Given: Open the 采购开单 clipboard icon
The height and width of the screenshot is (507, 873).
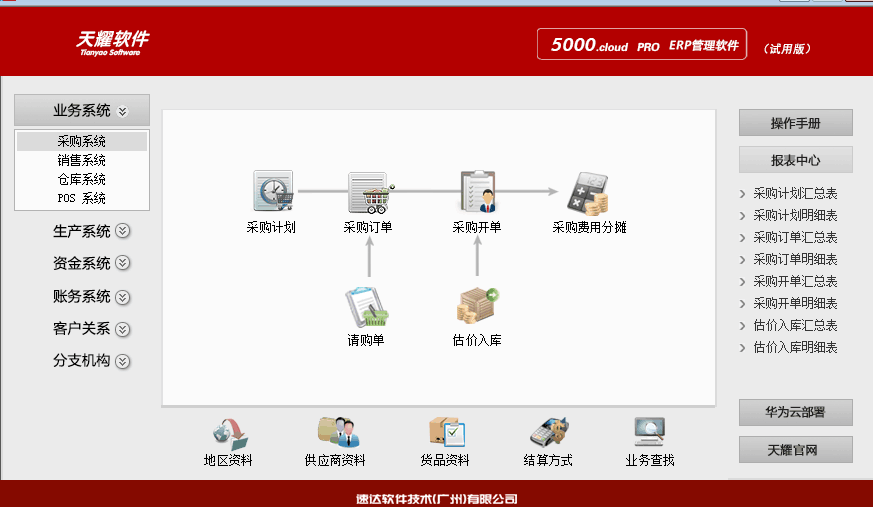Looking at the screenshot, I should coord(478,191).
